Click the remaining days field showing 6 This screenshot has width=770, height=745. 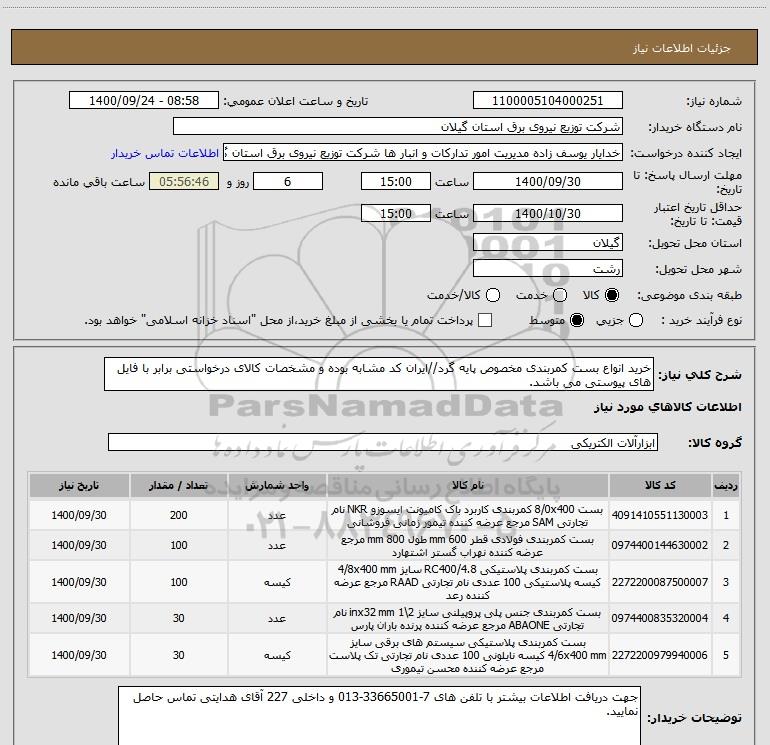(x=288, y=181)
